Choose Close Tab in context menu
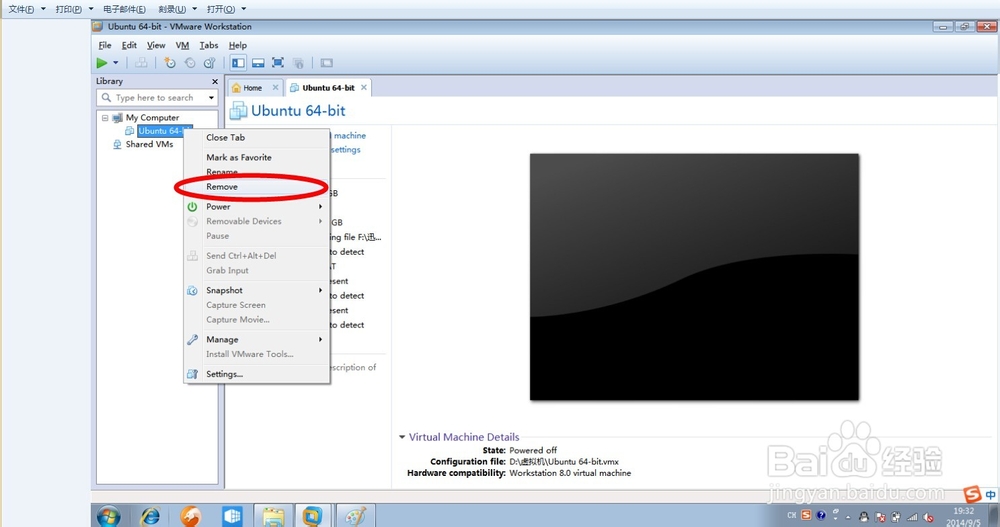The image size is (1000, 527). click(257, 137)
